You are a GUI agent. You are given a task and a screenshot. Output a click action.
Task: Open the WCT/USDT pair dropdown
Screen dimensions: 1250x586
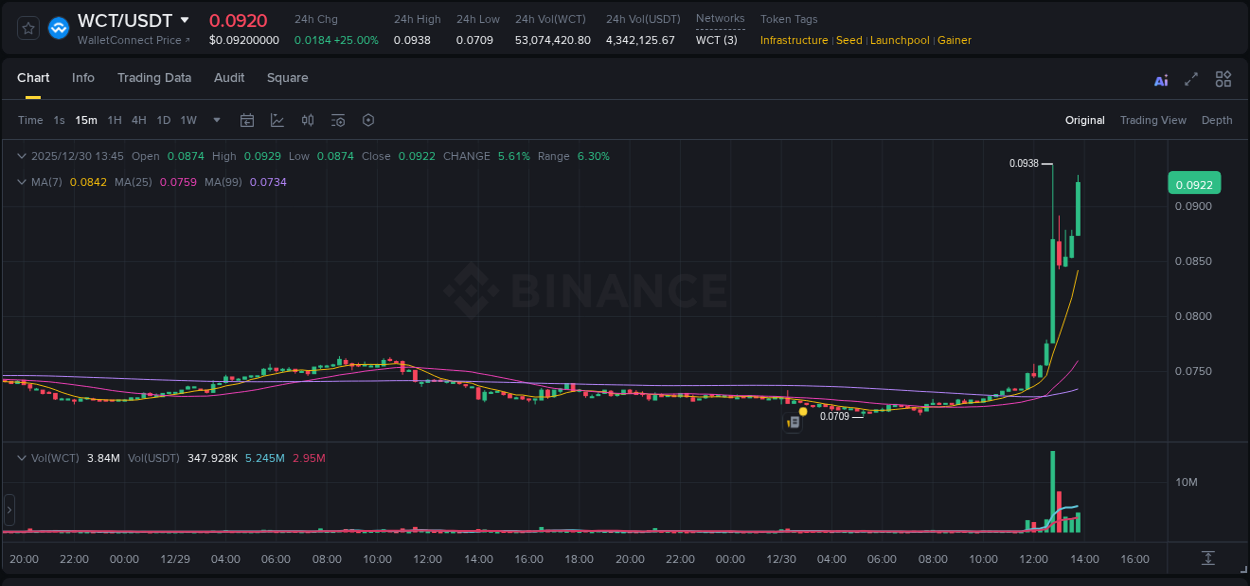point(186,19)
